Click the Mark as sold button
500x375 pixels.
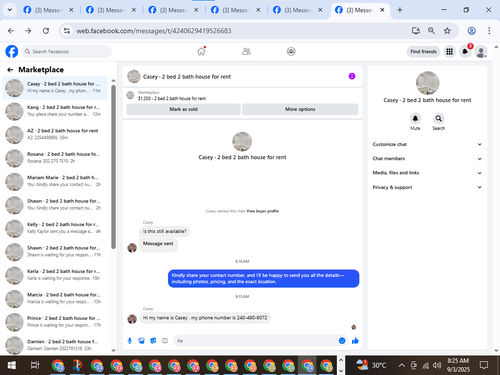(183, 109)
